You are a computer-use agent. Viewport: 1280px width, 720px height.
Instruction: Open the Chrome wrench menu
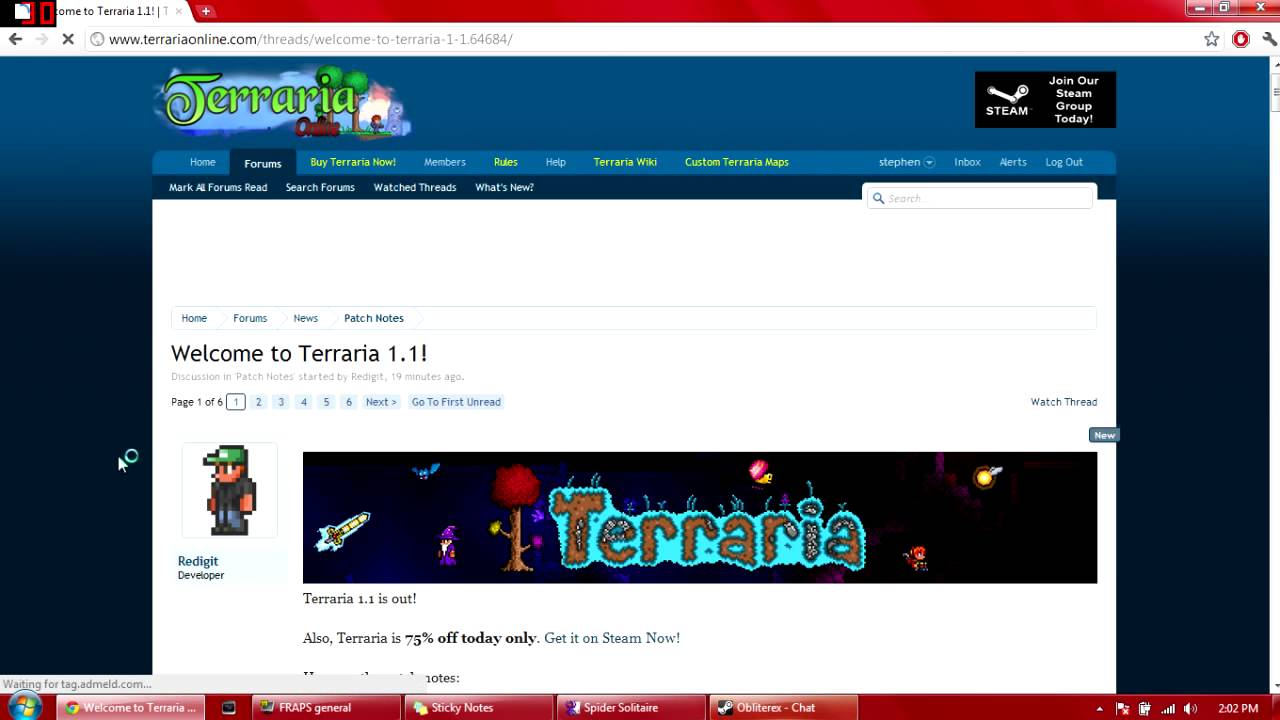point(1269,39)
